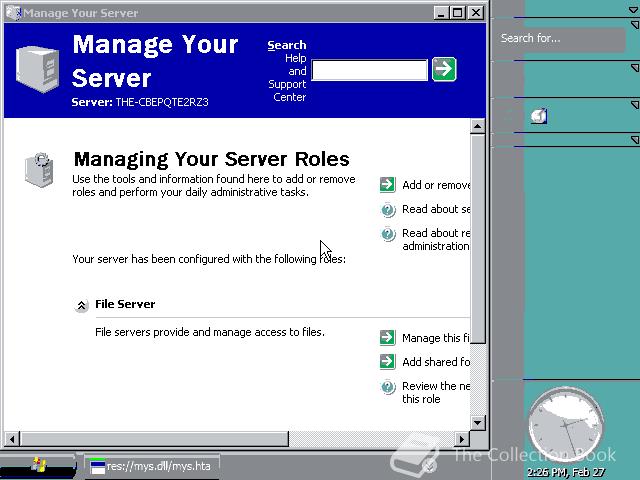Click the green arrow beside Add shared fo...
The image size is (640, 480).
(x=387, y=362)
